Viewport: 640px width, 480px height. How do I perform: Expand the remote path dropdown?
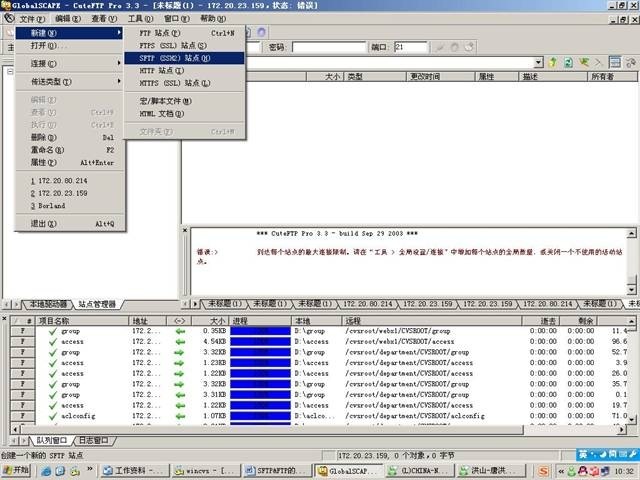(538, 63)
